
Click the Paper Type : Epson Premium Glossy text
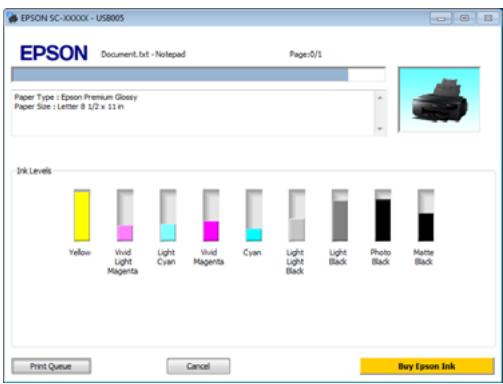(x=76, y=97)
